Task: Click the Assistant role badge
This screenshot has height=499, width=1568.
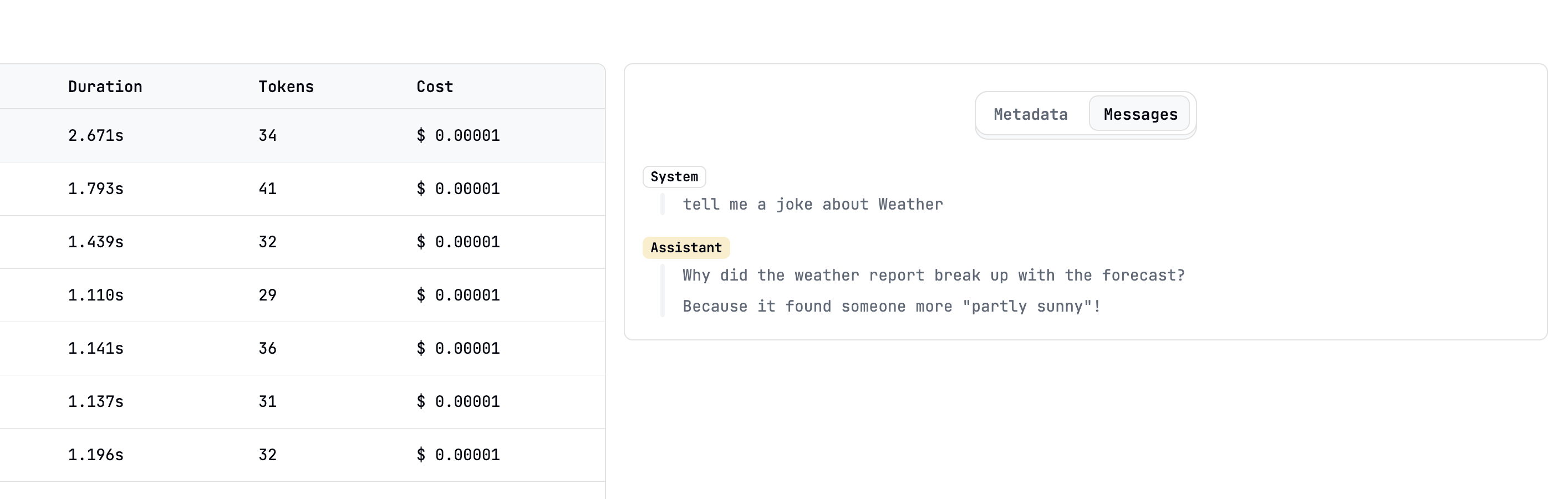Action: click(x=685, y=248)
